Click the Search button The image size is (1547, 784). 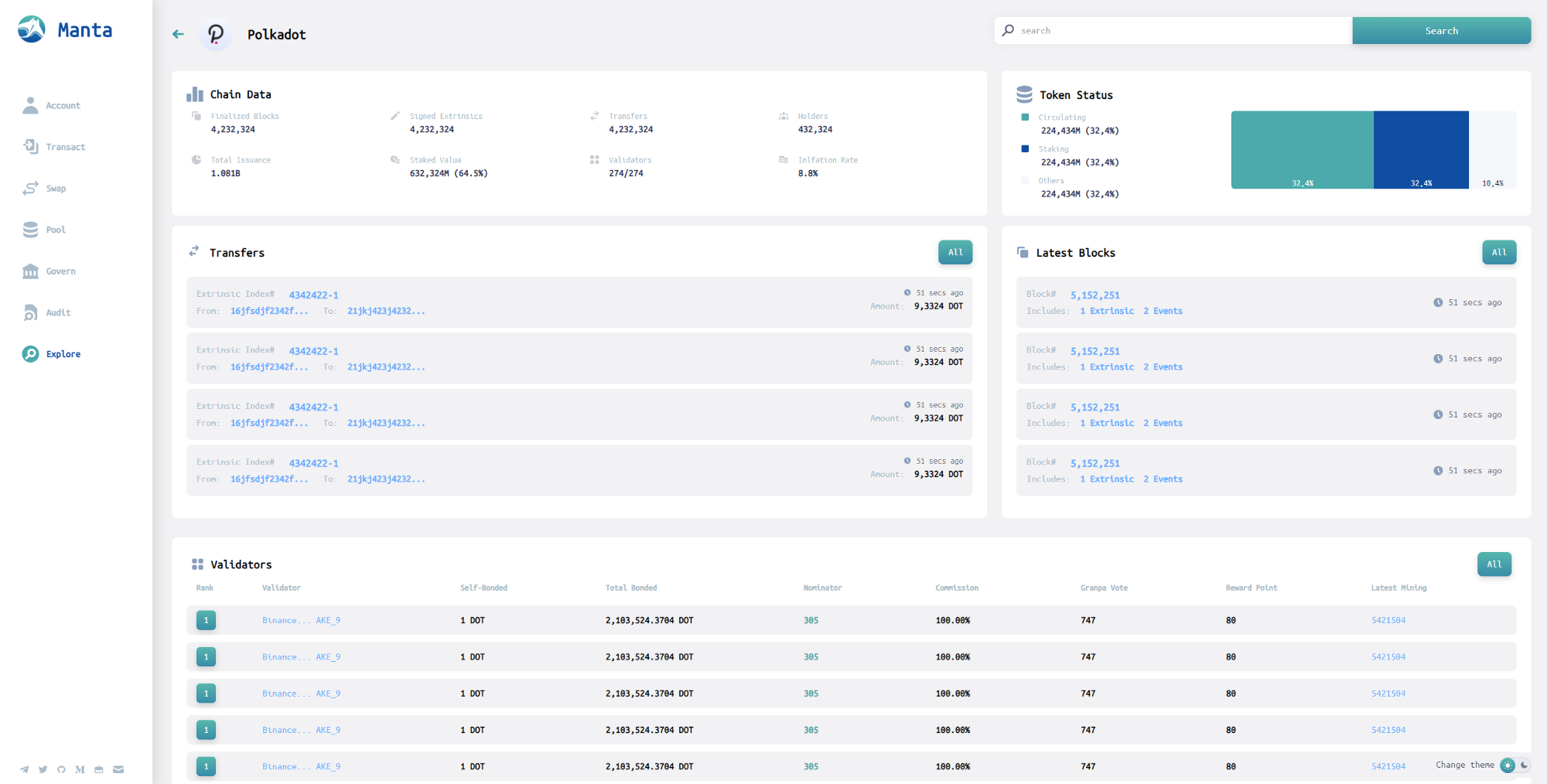[1441, 31]
